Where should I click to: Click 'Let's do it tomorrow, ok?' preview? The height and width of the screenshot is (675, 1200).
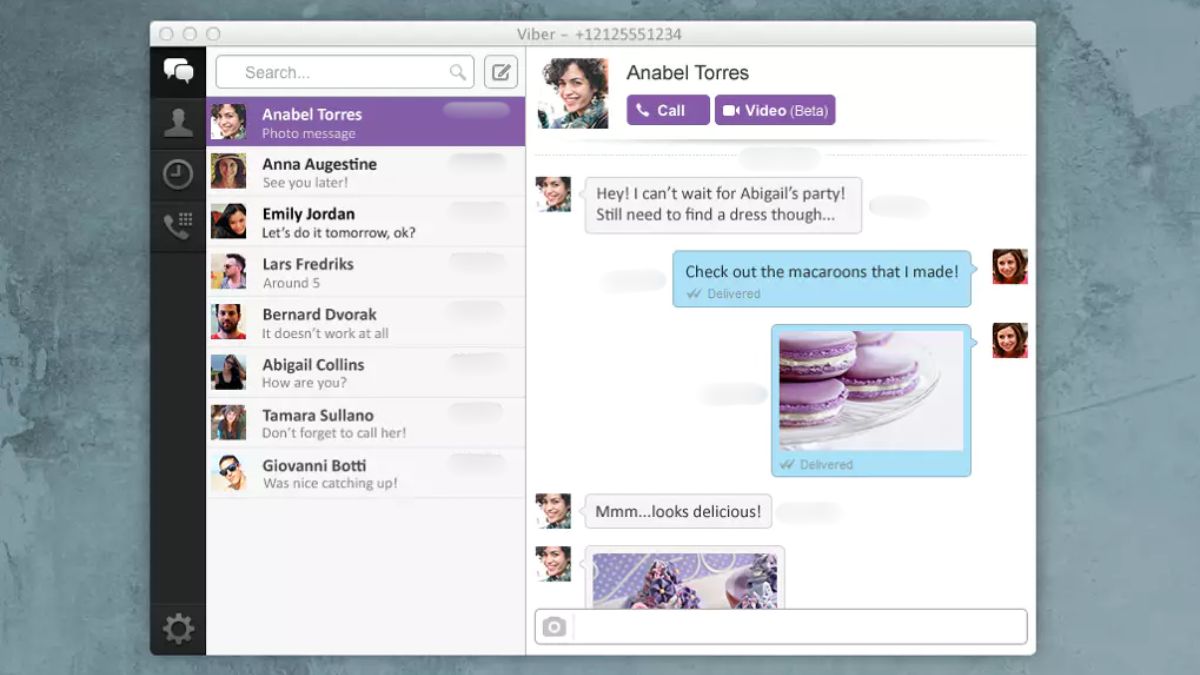click(339, 233)
